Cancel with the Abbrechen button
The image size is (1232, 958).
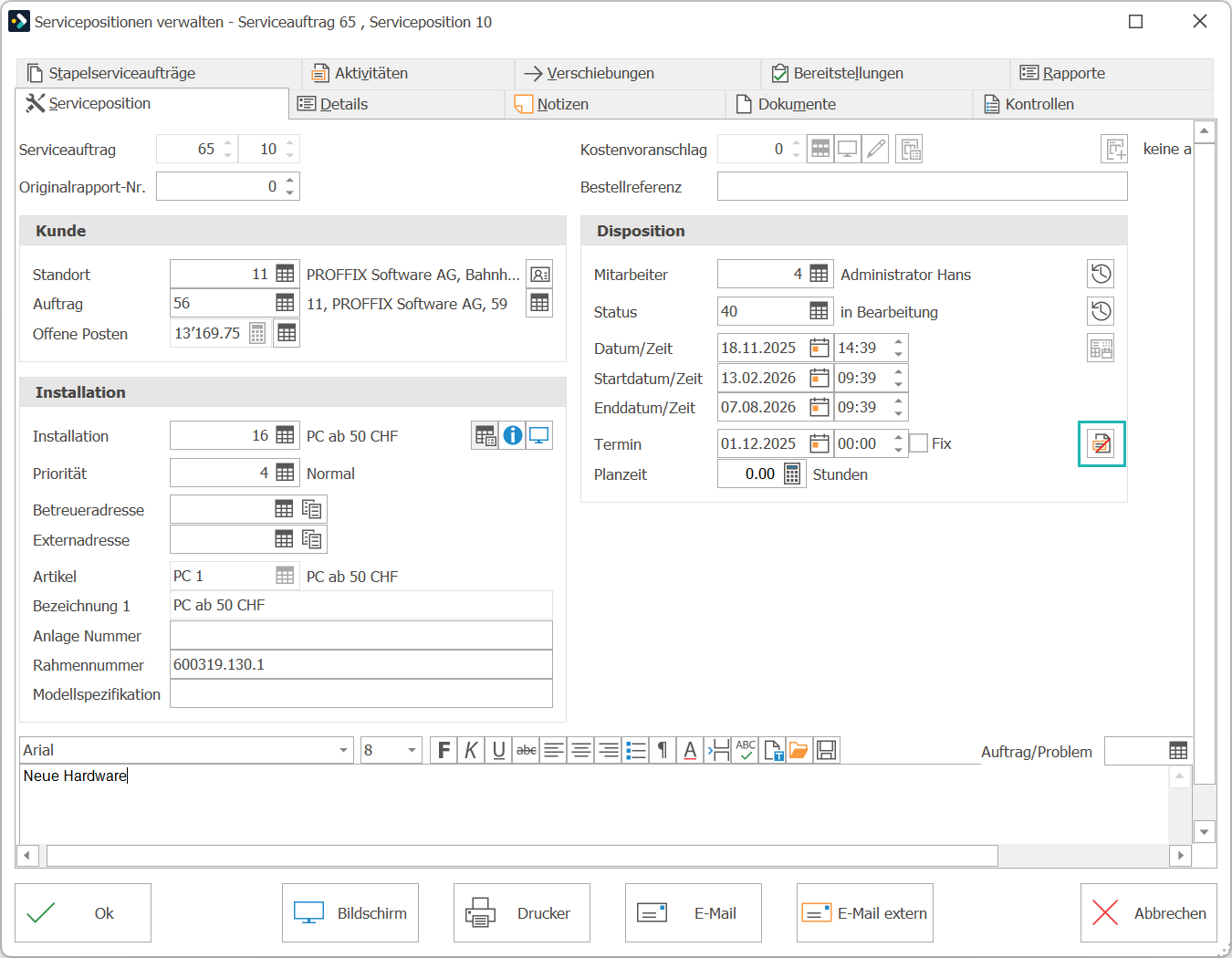[1149, 912]
